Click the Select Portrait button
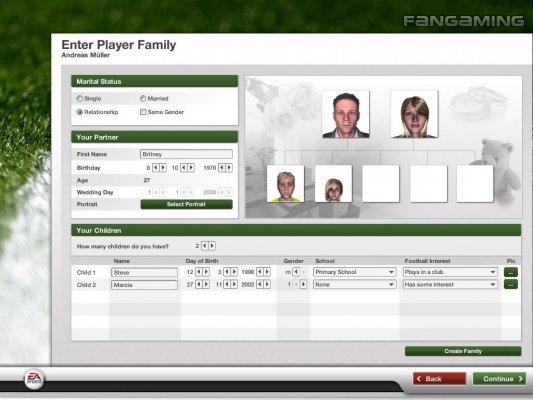Screen dimensions: 533x400 (x=187, y=204)
